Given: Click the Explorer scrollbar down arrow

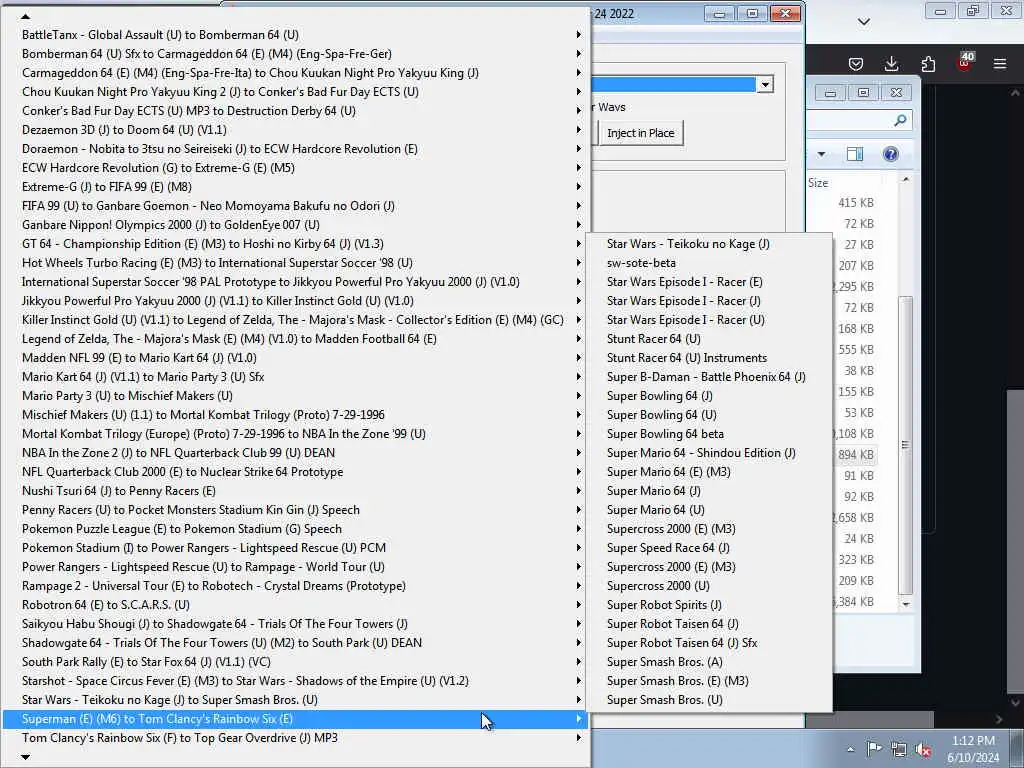Looking at the screenshot, I should 905,604.
